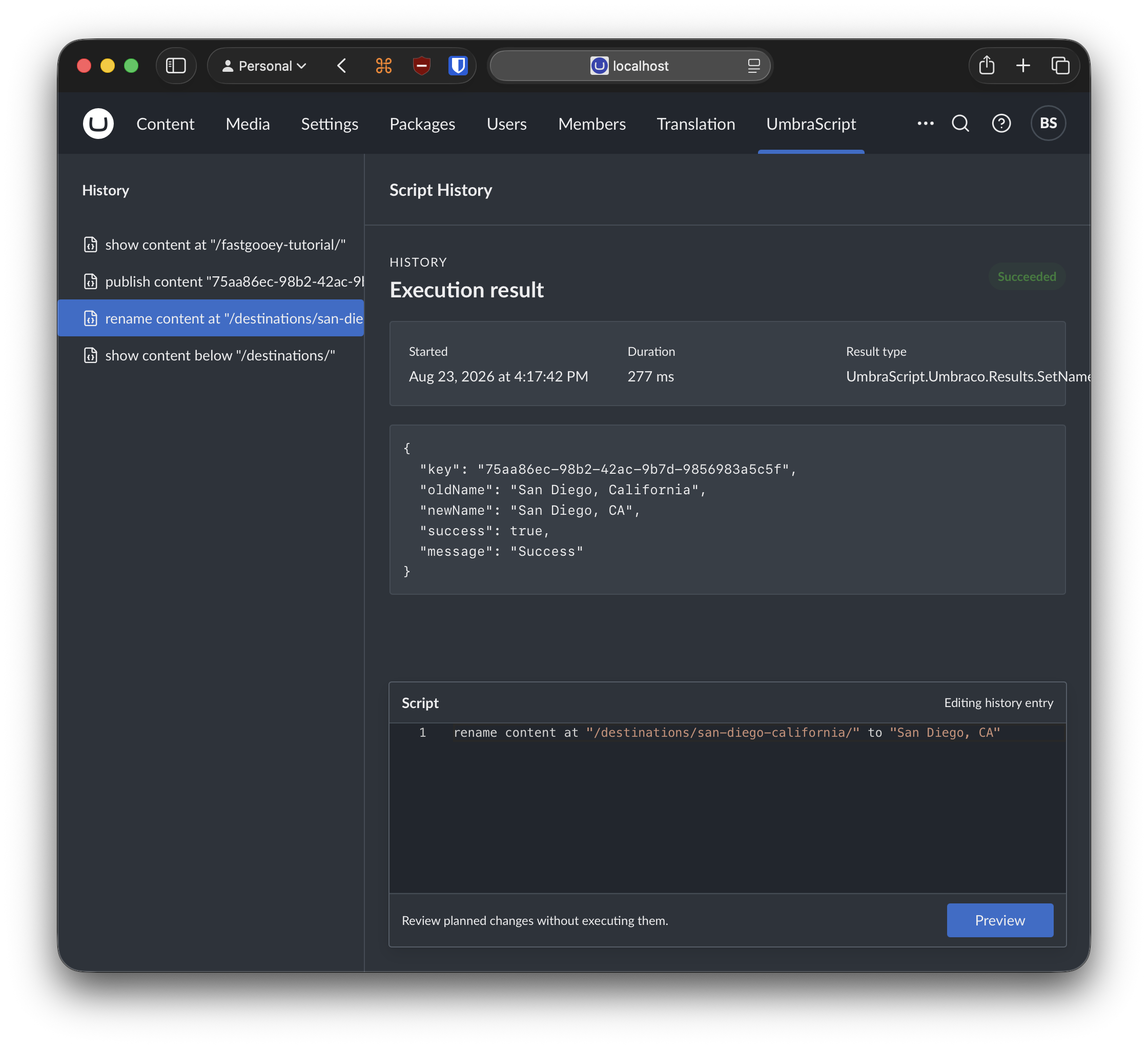Show the tab overview icon
The width and height of the screenshot is (1148, 1048).
tap(1060, 66)
